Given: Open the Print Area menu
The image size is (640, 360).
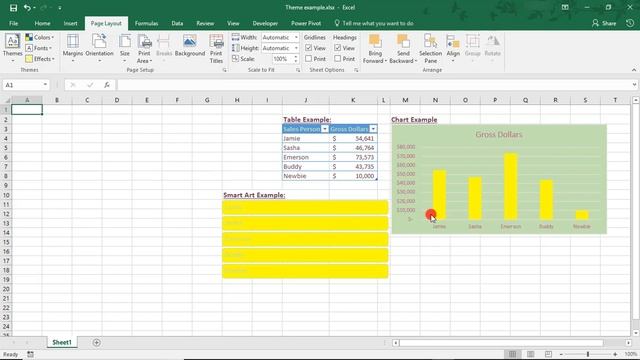Looking at the screenshot, I should tap(144, 48).
